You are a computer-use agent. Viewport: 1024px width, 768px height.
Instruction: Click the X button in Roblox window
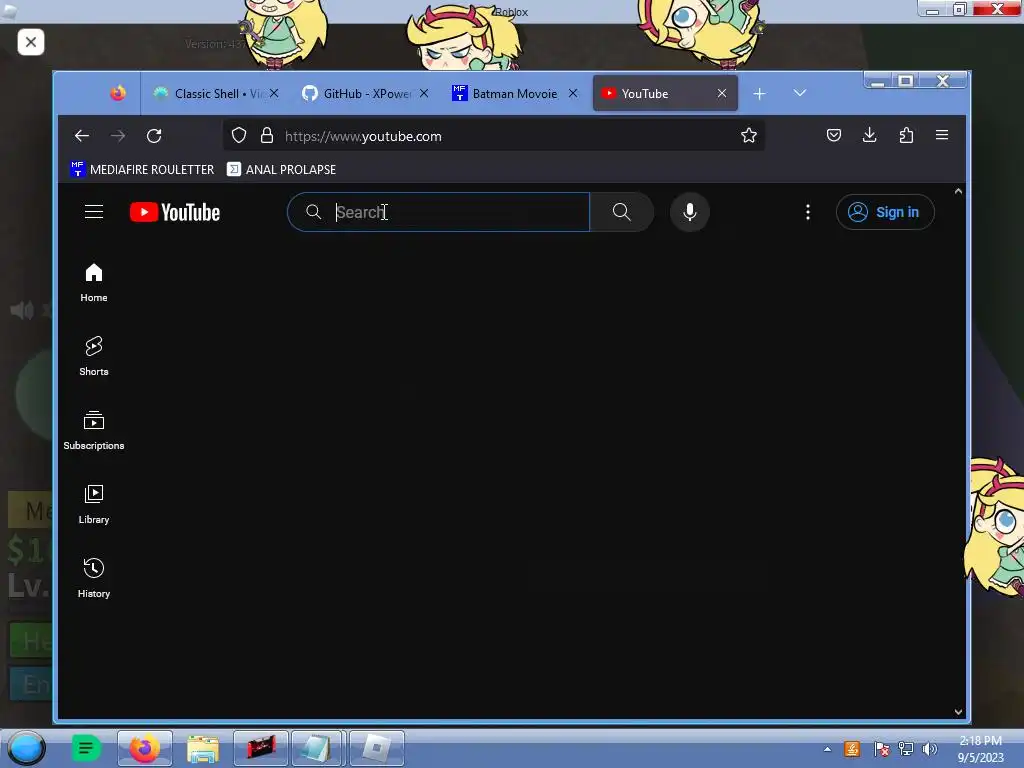point(31,42)
